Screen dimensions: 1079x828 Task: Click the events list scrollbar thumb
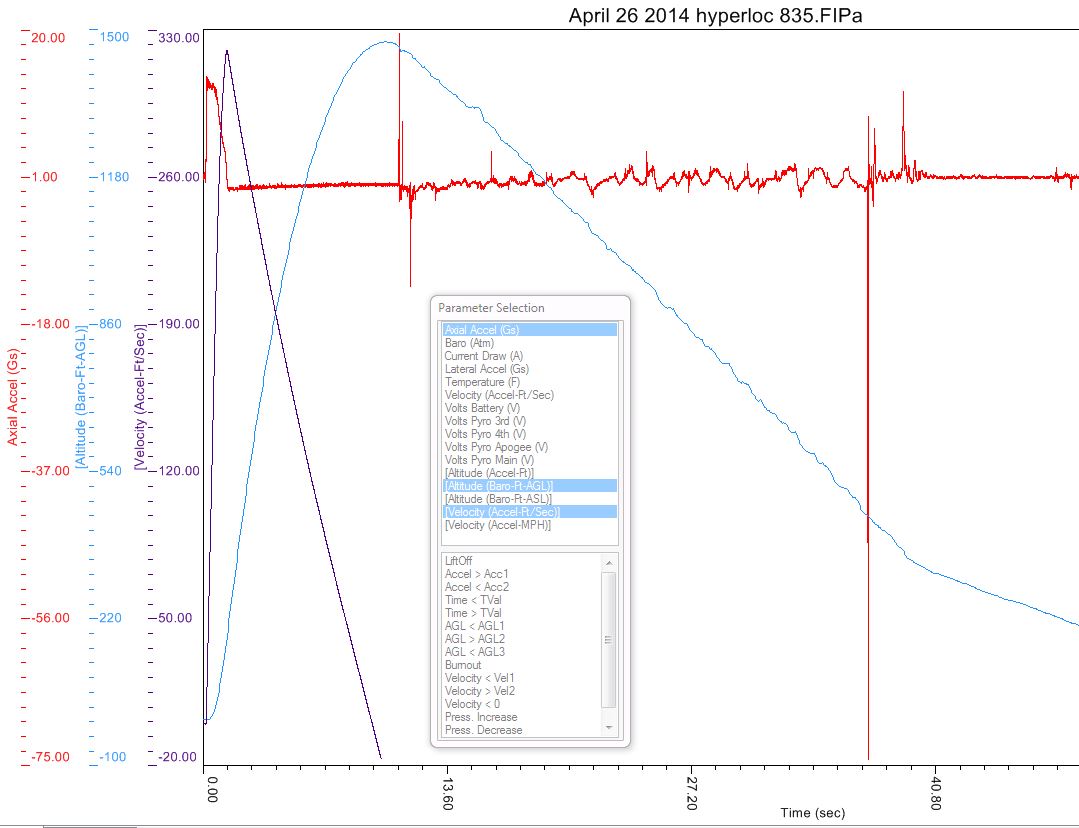(608, 639)
